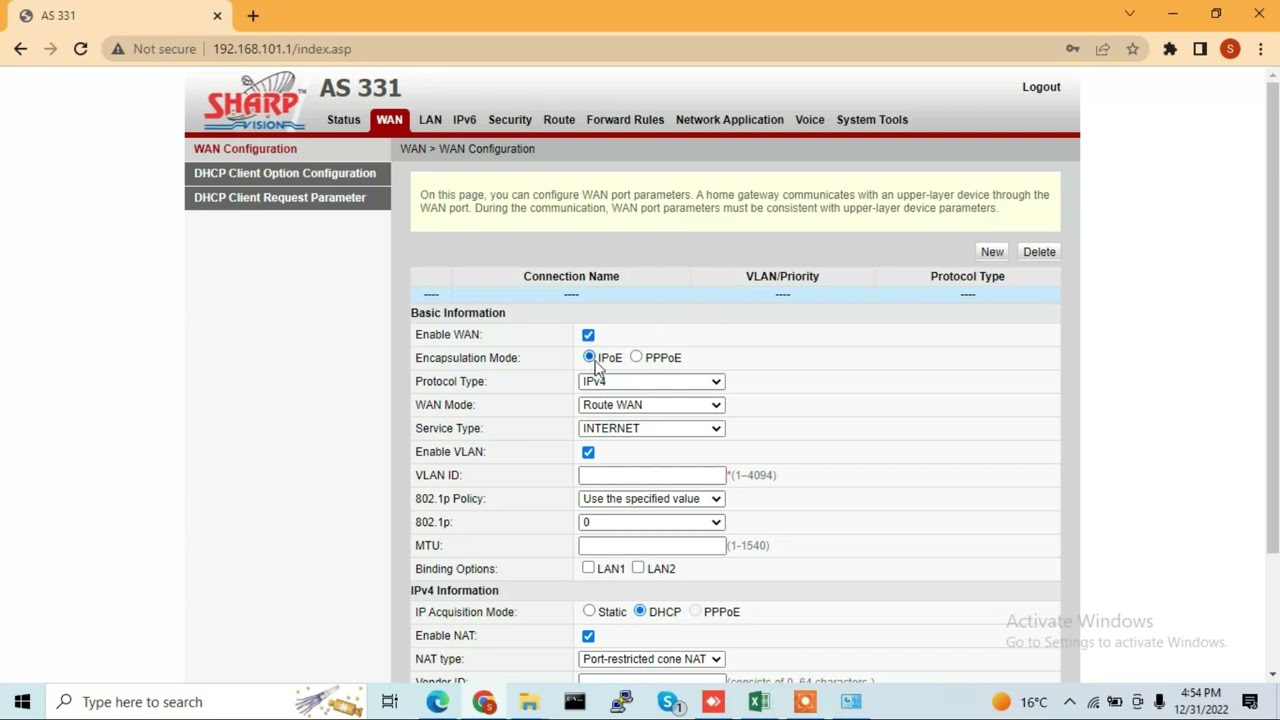Switch to the Status tab
1280x720 pixels.
pos(343,119)
